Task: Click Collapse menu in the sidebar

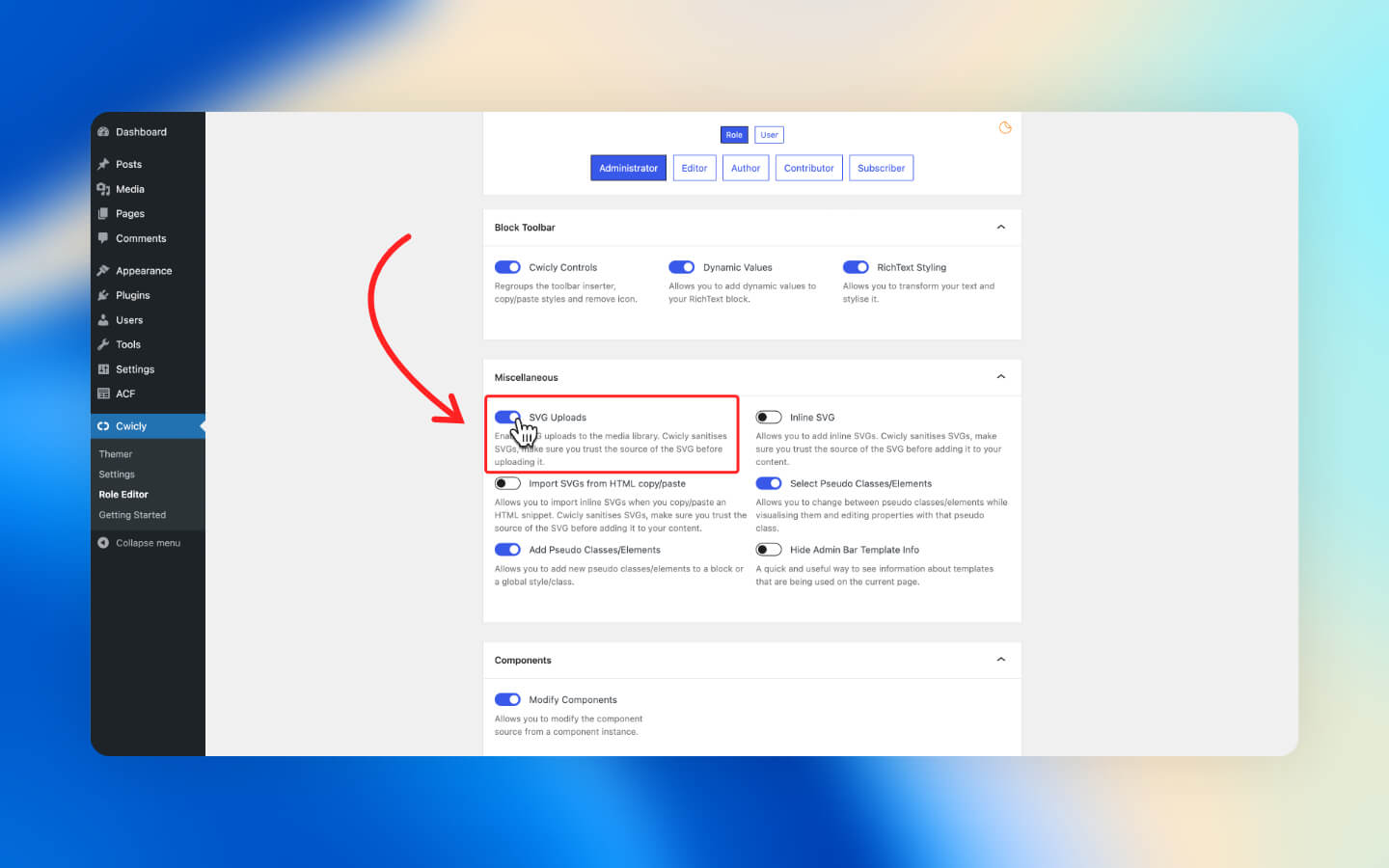Action: (148, 543)
